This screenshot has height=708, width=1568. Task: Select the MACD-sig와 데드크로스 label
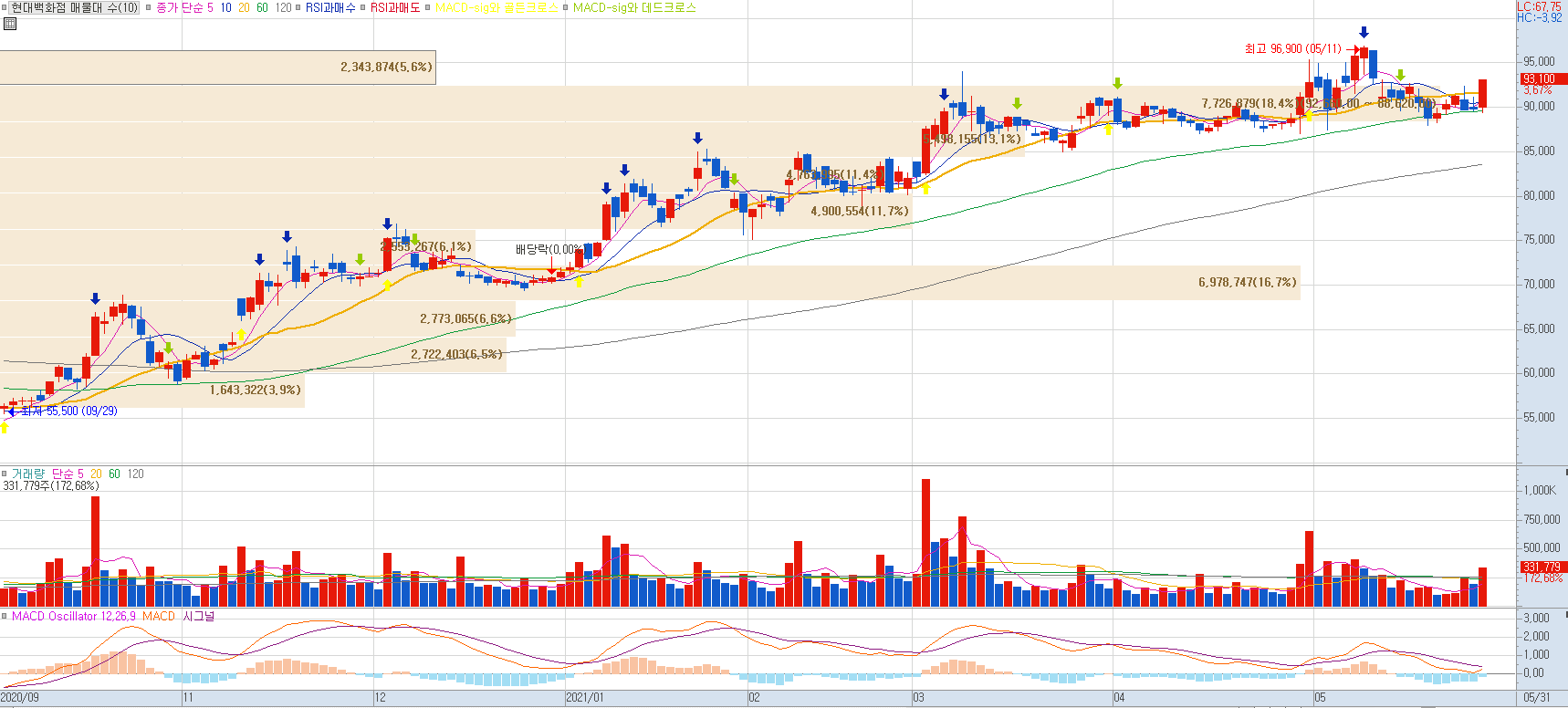634,7
